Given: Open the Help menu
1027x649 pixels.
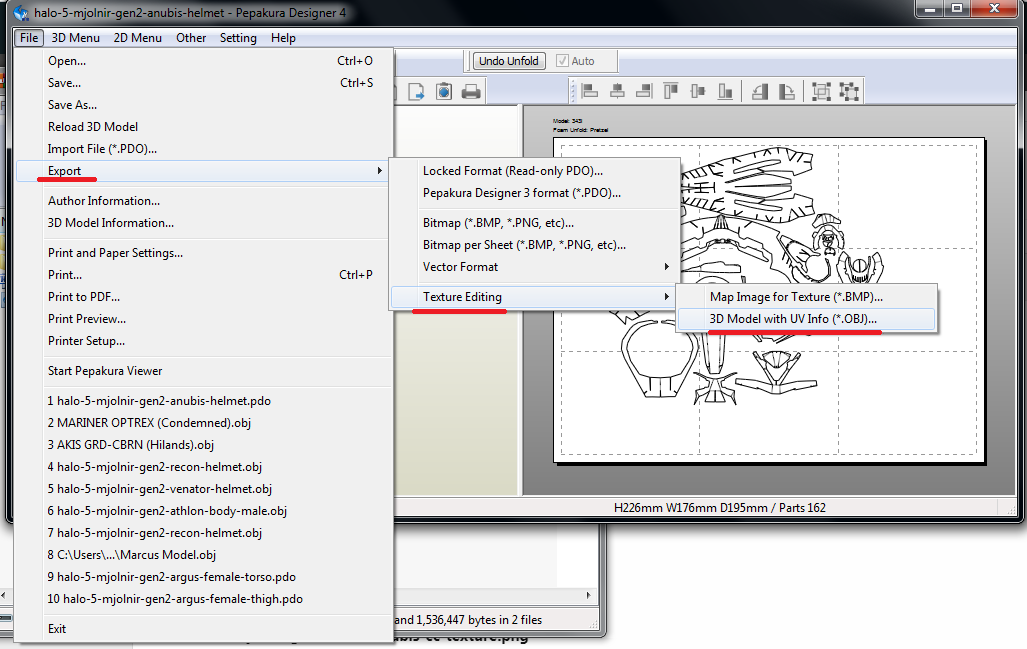Looking at the screenshot, I should tap(283, 38).
